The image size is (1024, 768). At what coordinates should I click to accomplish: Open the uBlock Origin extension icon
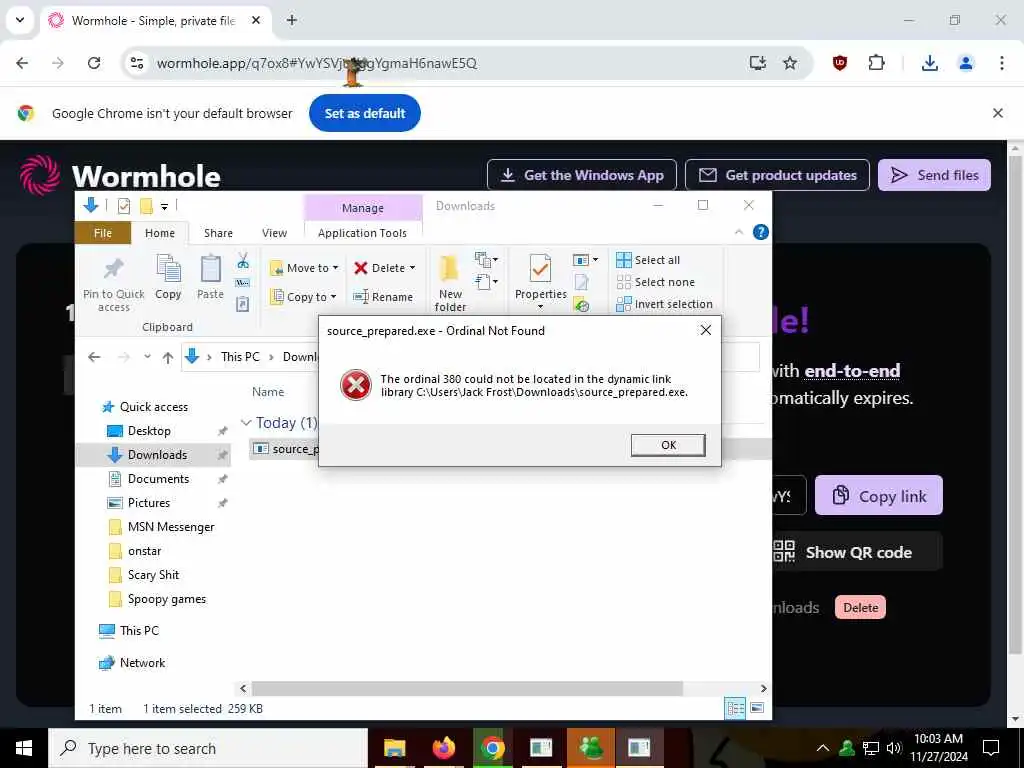tap(840, 63)
